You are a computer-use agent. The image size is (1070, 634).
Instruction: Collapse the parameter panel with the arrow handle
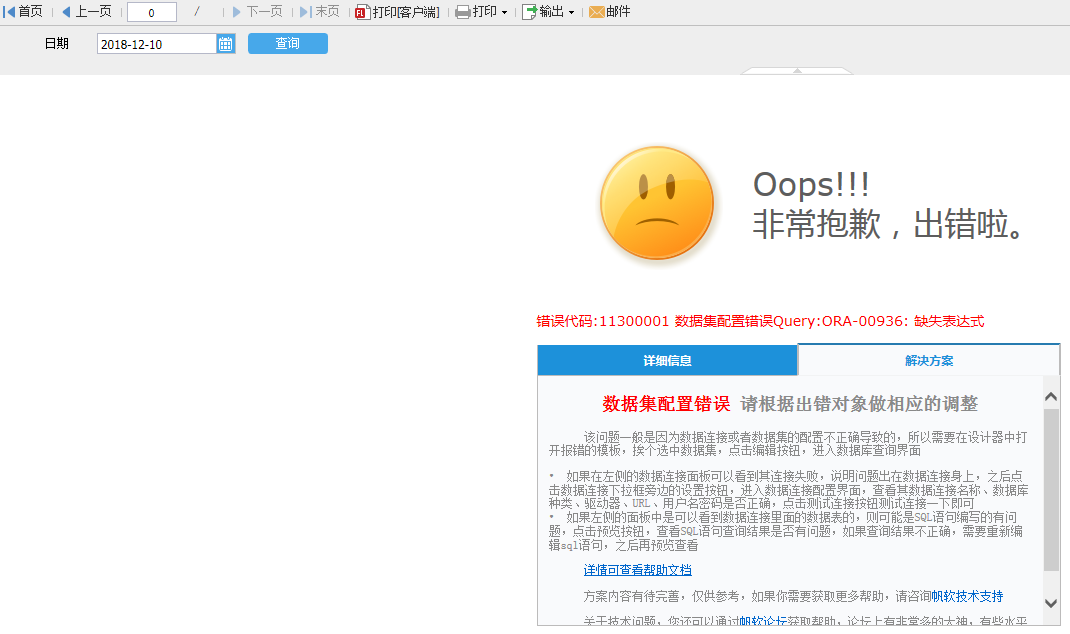point(797,70)
